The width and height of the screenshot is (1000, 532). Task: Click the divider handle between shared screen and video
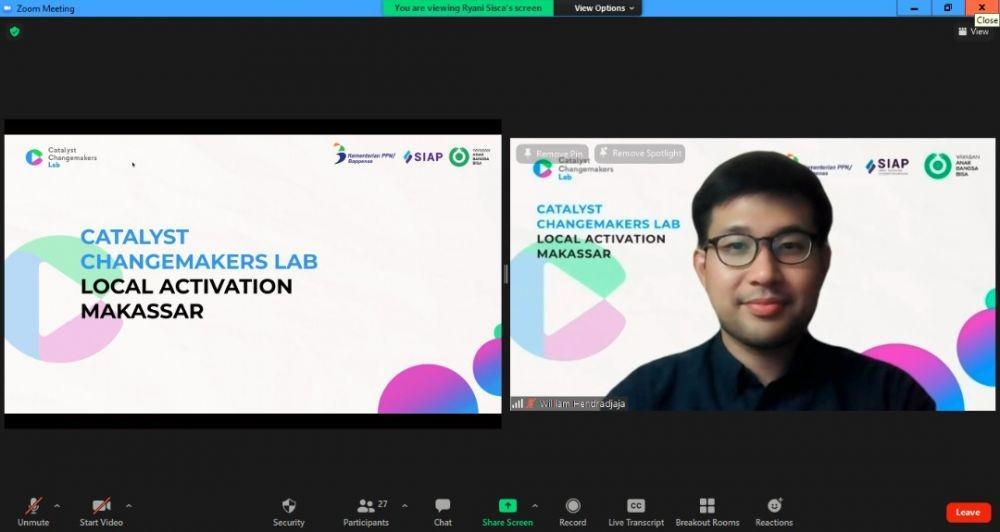coord(506,274)
